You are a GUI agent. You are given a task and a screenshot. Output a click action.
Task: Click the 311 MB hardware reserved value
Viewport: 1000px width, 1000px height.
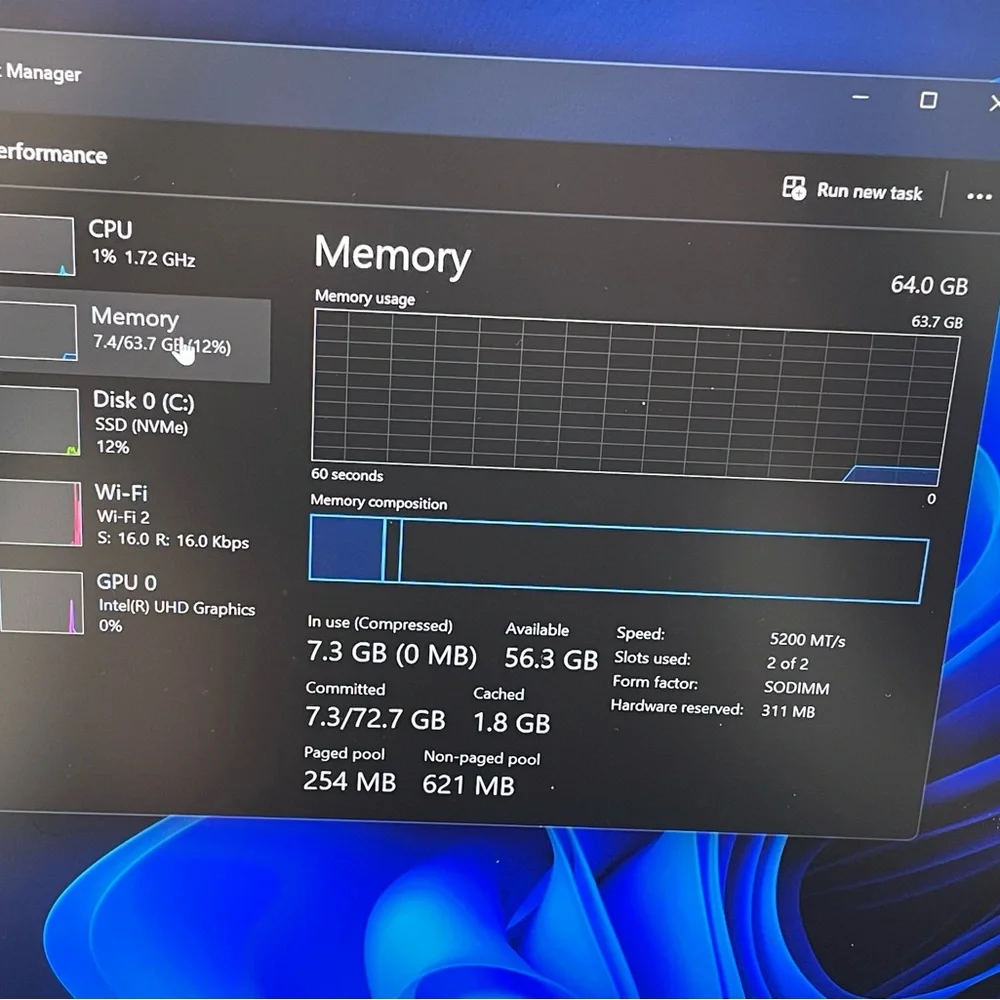[x=788, y=711]
